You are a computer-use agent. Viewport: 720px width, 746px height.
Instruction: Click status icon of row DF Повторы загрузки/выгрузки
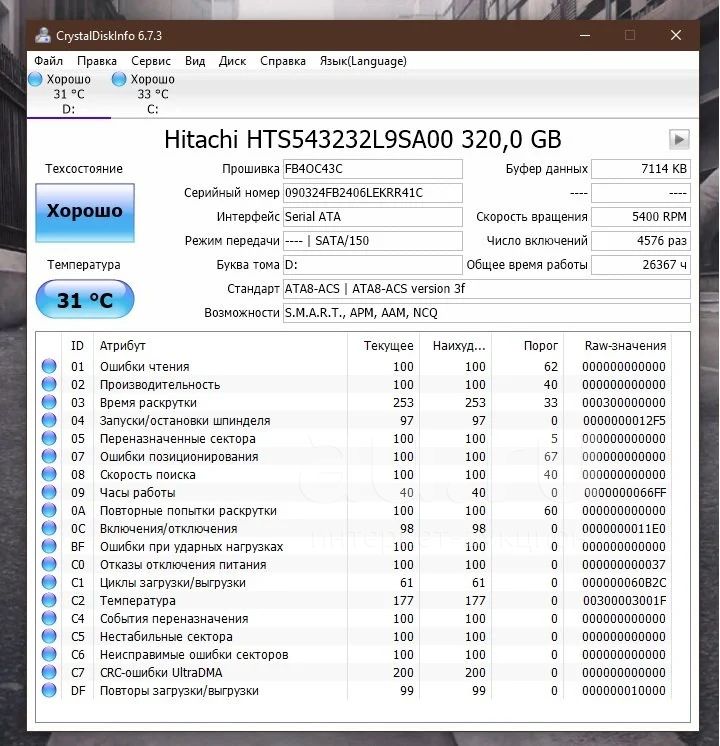pos(49,690)
